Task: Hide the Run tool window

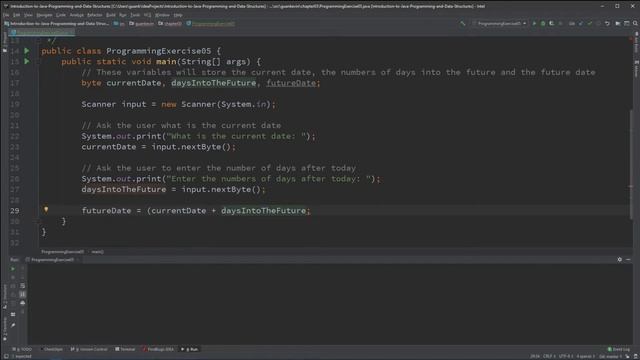Action: (628, 260)
